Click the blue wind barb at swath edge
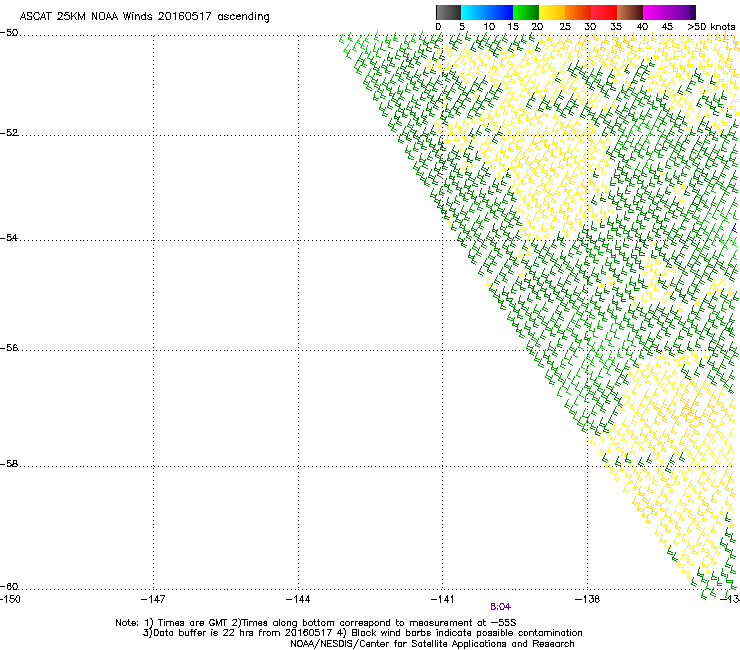This screenshot has width=740, height=650. pyautogui.click(x=734, y=228)
